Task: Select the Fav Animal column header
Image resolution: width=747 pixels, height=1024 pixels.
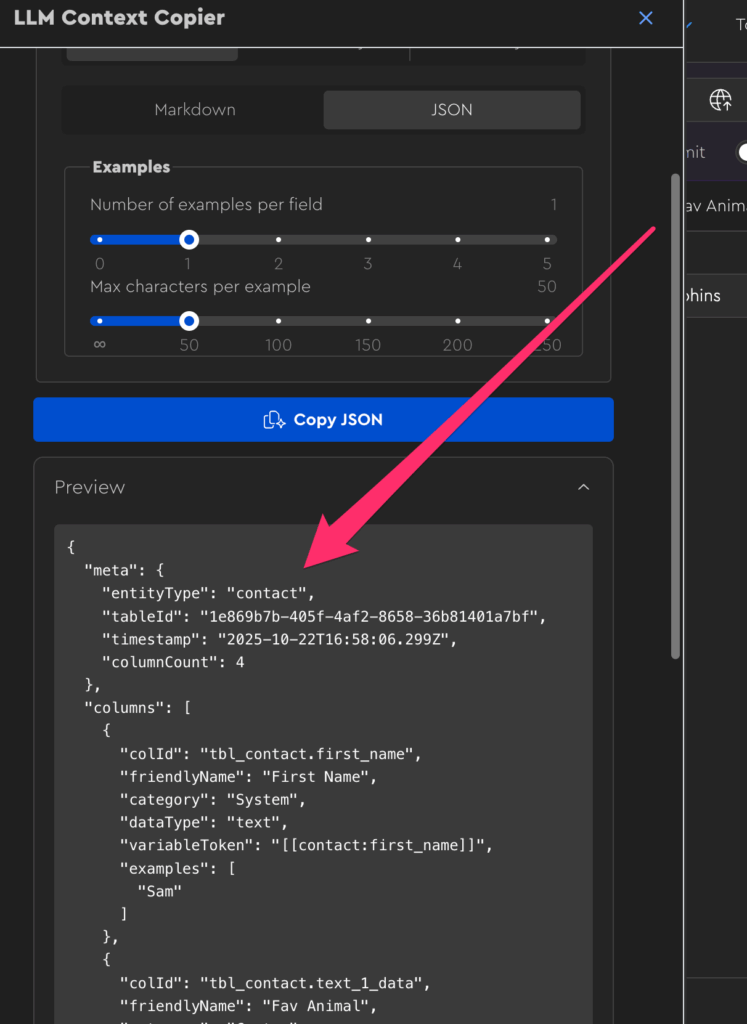Action: click(714, 206)
